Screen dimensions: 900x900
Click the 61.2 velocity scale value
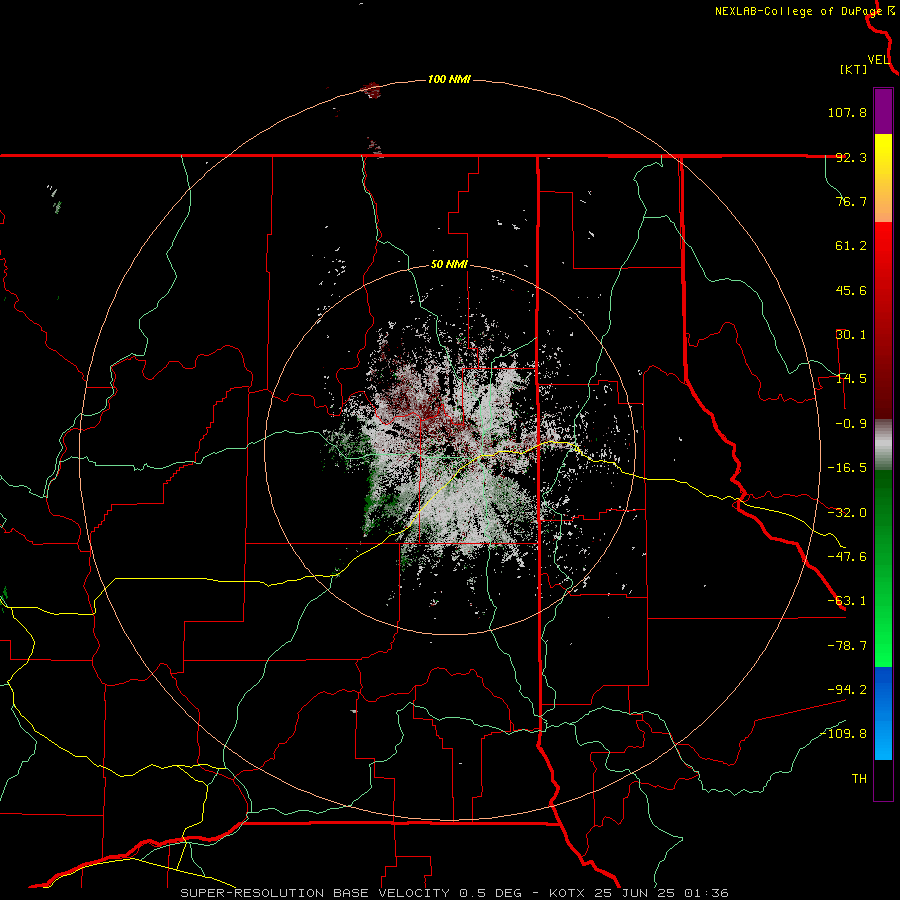pos(851,246)
